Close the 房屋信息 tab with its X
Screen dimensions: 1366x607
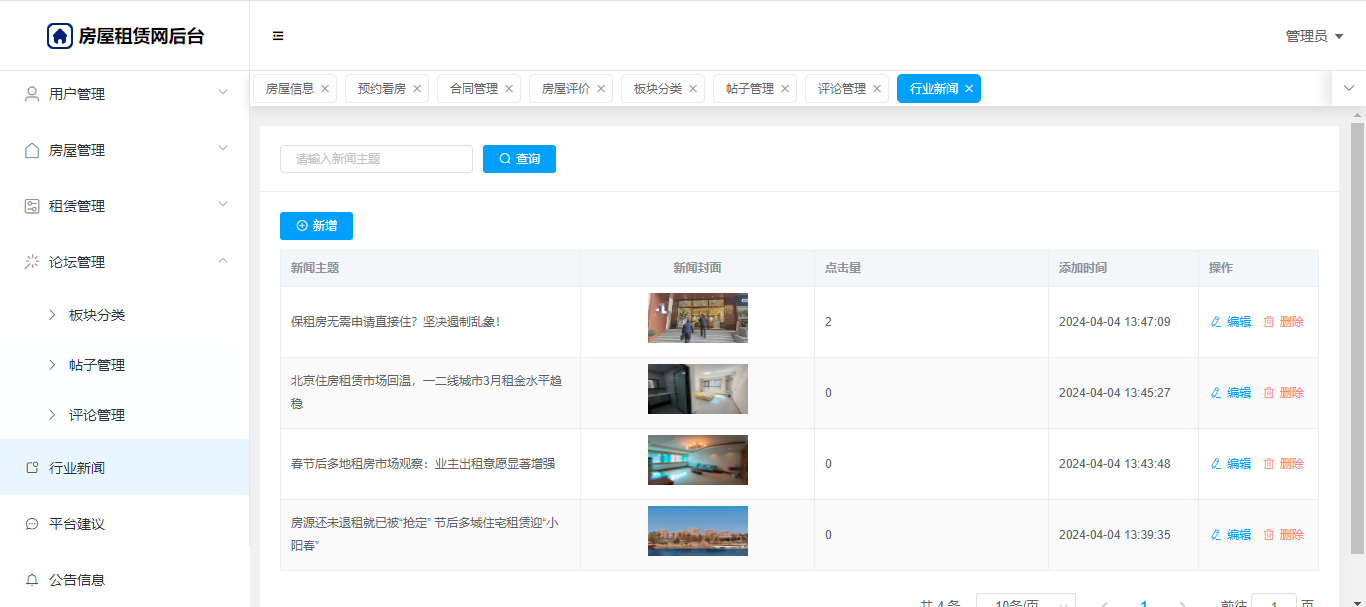[x=325, y=89]
